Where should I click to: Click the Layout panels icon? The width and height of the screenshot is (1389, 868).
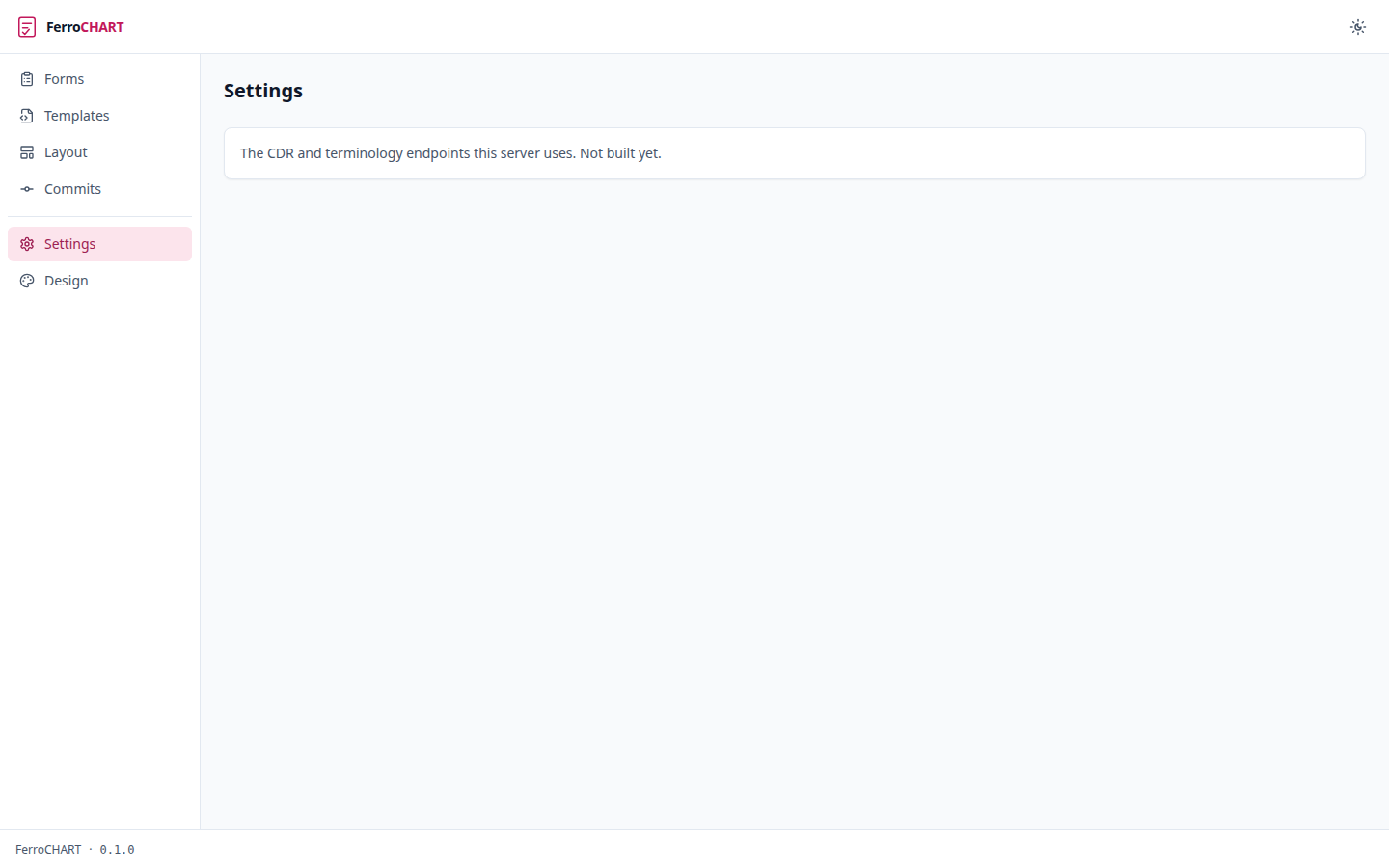coord(27,152)
